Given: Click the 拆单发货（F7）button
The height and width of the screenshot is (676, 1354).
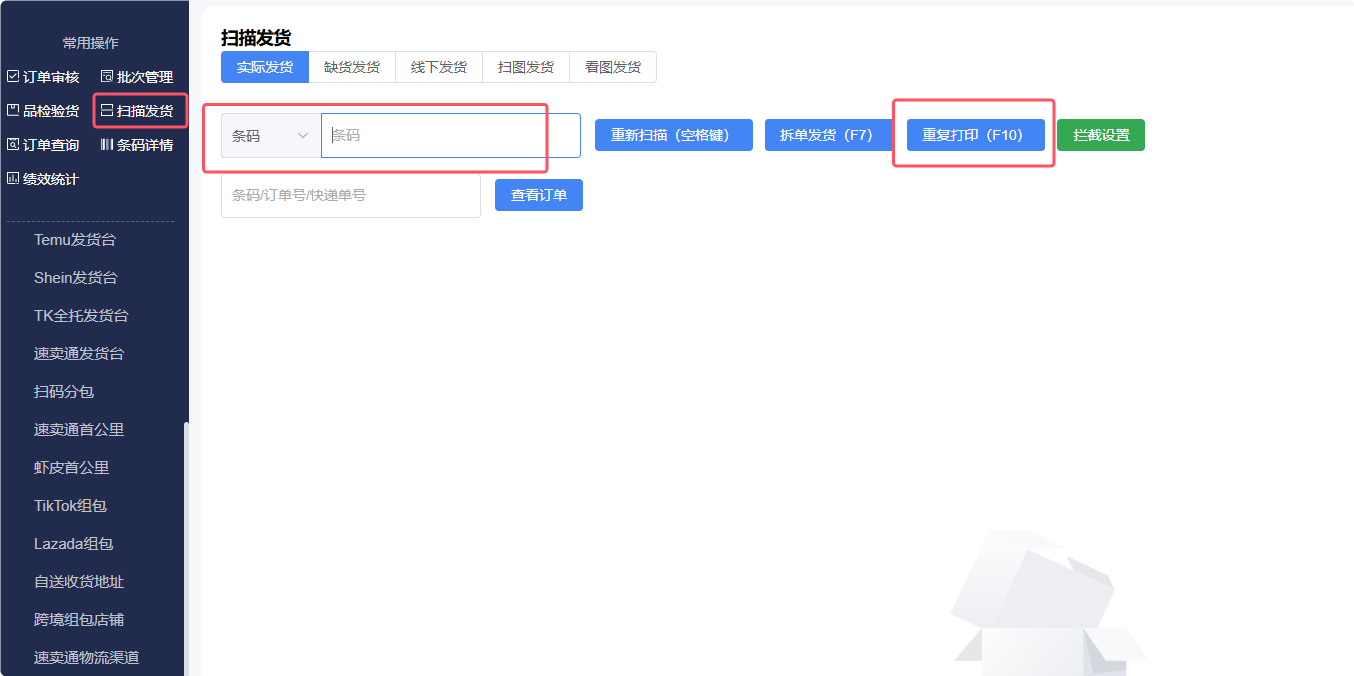Looking at the screenshot, I should click(827, 135).
